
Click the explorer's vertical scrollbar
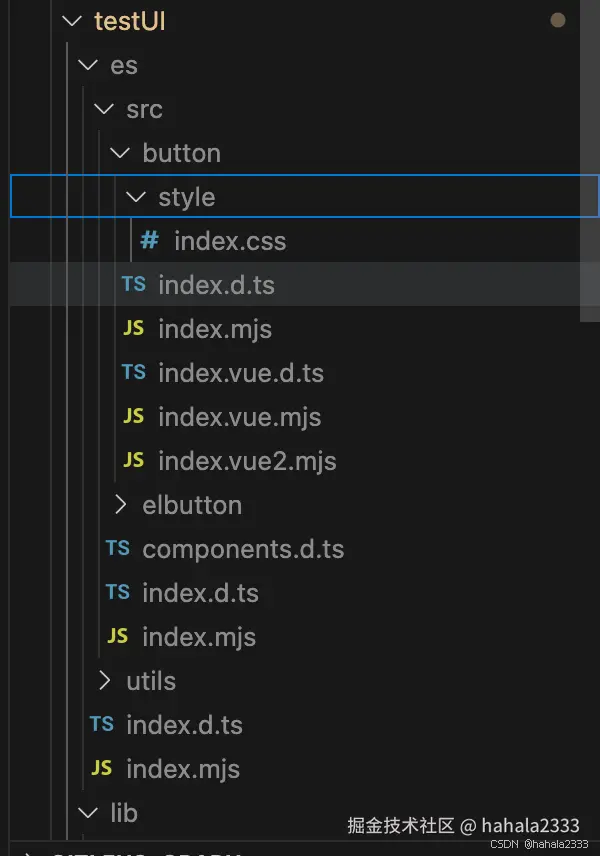click(x=590, y=160)
